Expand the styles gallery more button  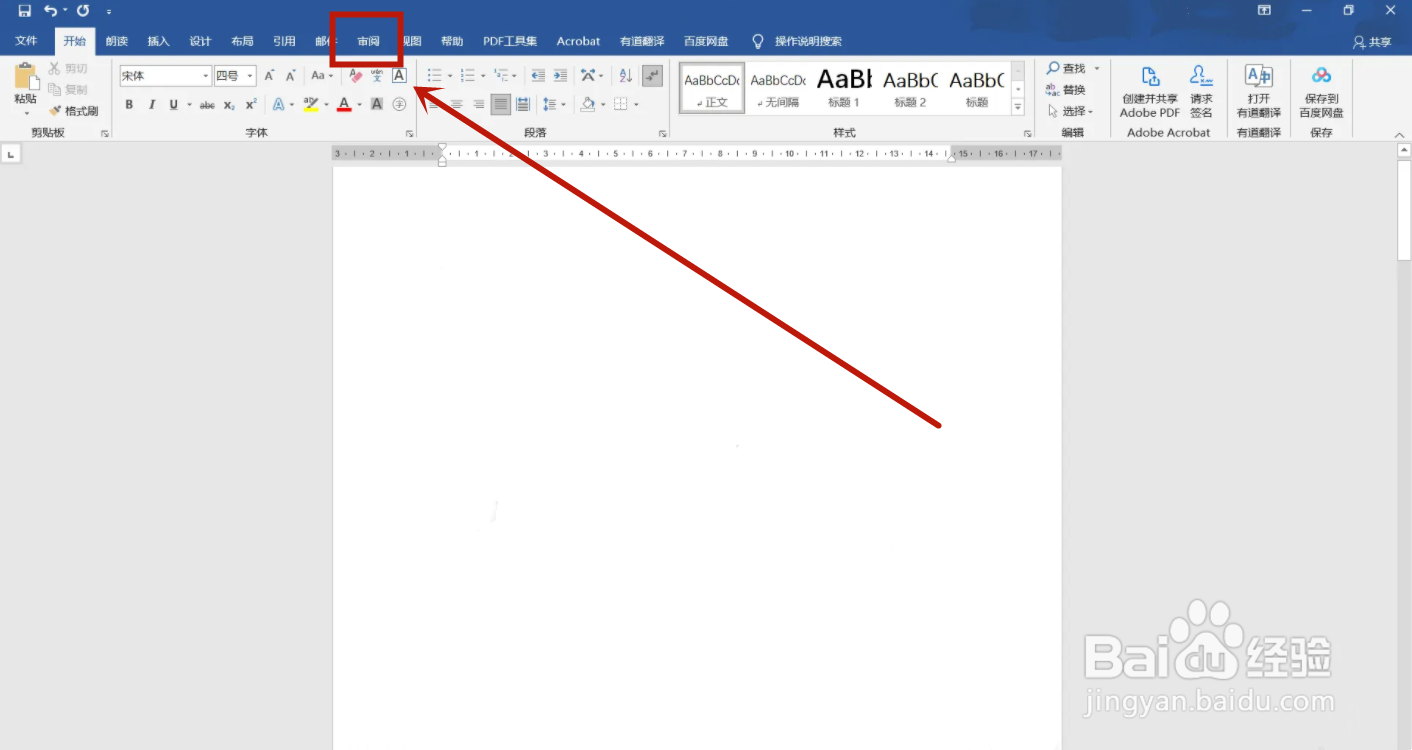[x=1018, y=106]
